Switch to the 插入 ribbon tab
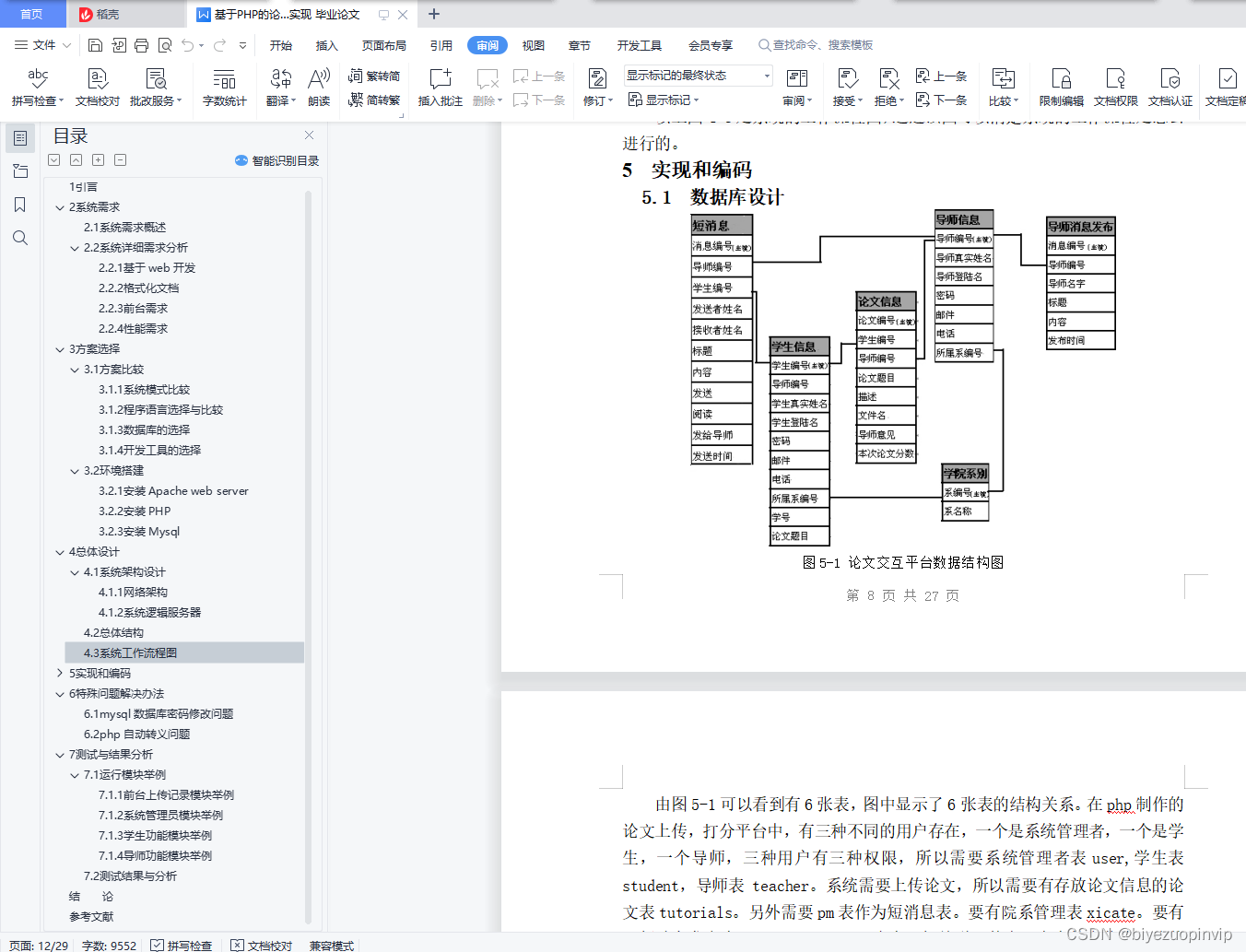The width and height of the screenshot is (1246, 952). (327, 45)
